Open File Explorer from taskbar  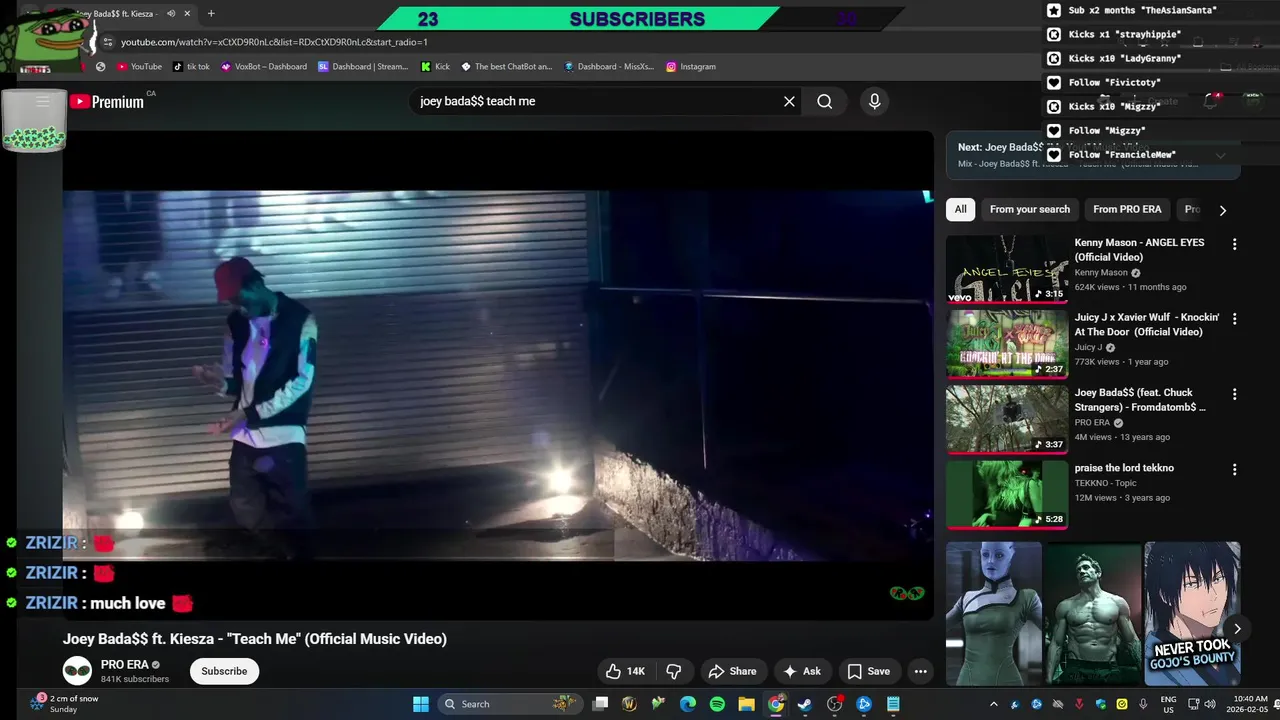746,704
